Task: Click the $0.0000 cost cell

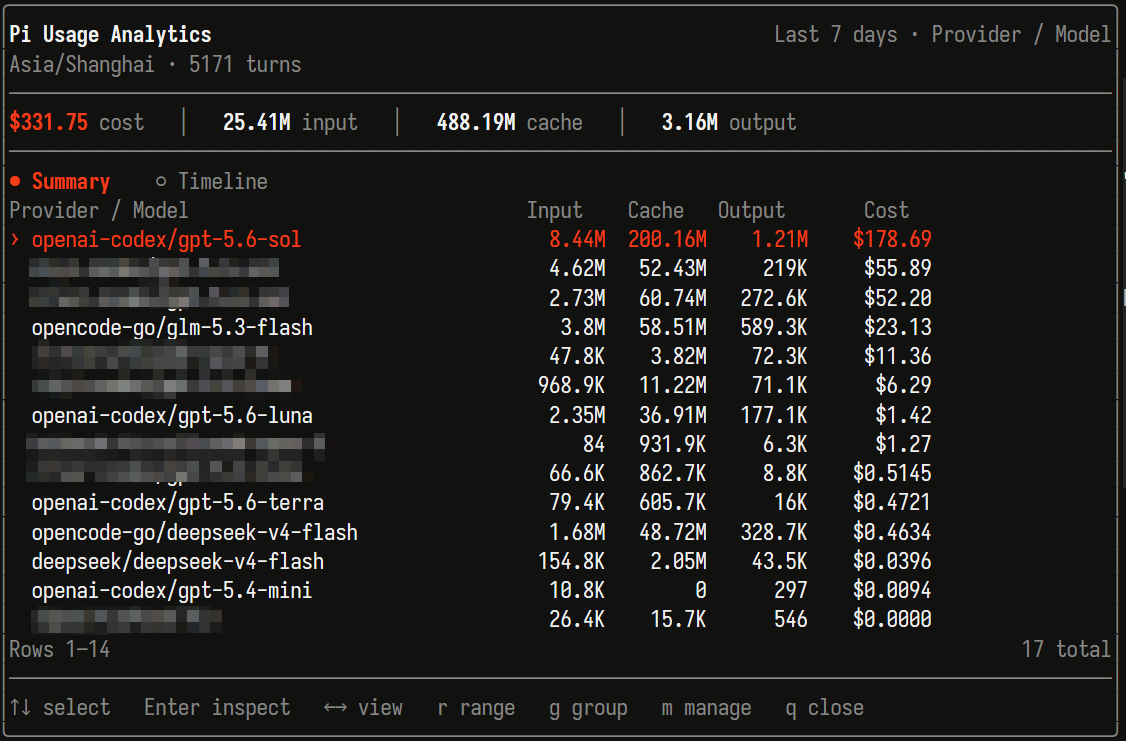Action: click(x=892, y=619)
